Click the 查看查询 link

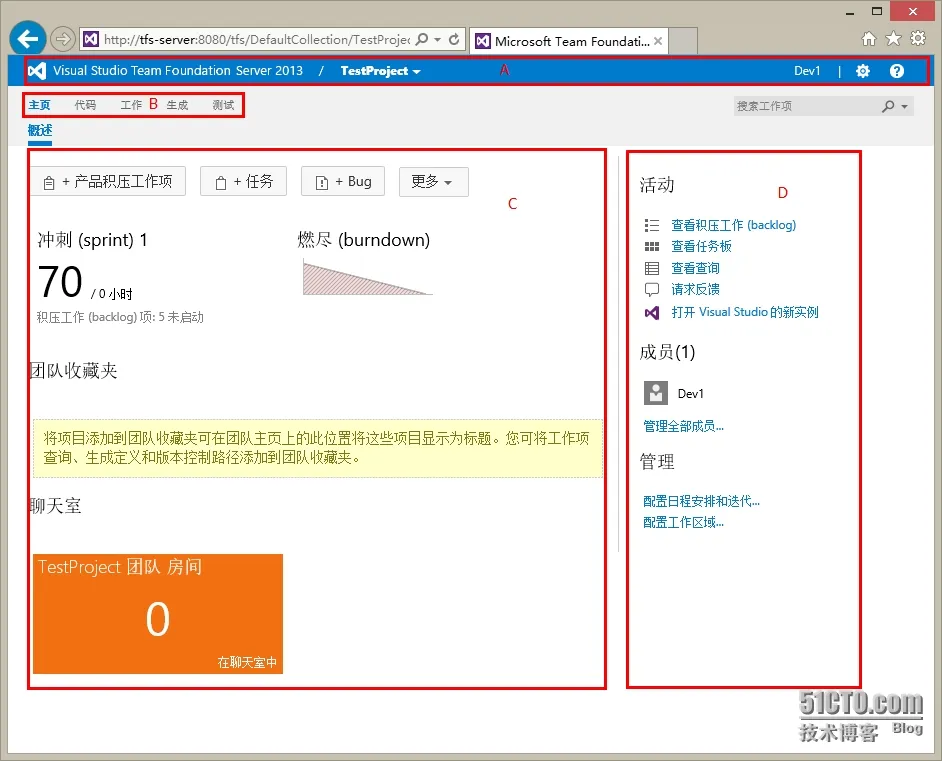(x=695, y=268)
